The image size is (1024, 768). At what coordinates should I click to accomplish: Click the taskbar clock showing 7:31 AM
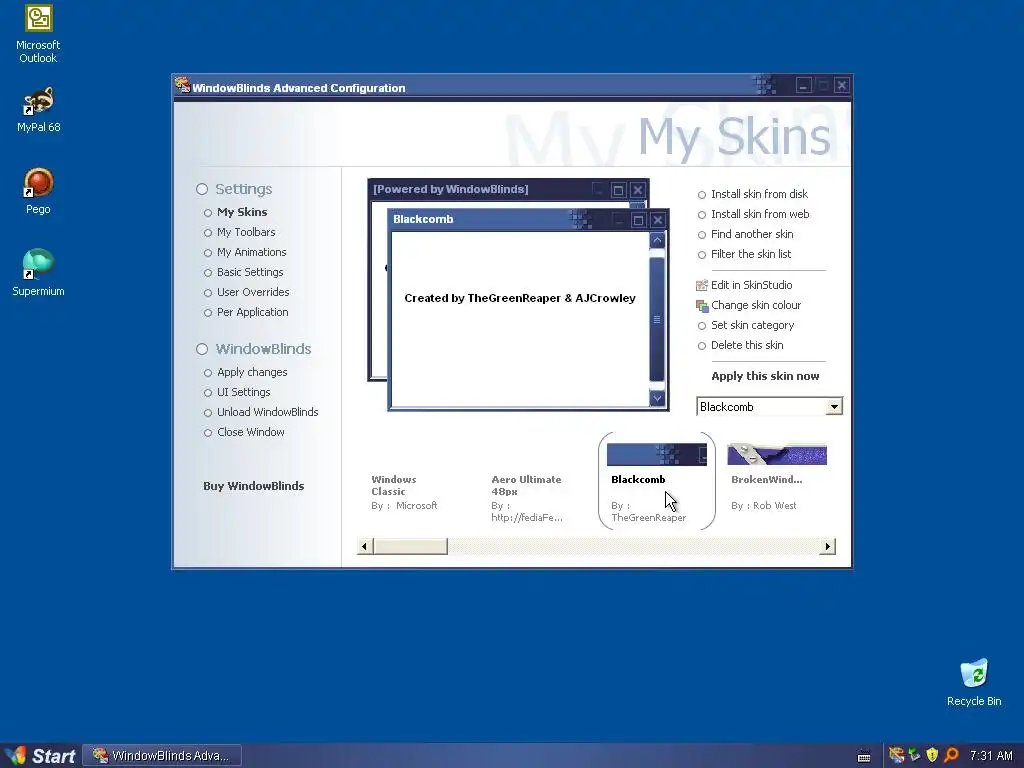[x=991, y=756]
